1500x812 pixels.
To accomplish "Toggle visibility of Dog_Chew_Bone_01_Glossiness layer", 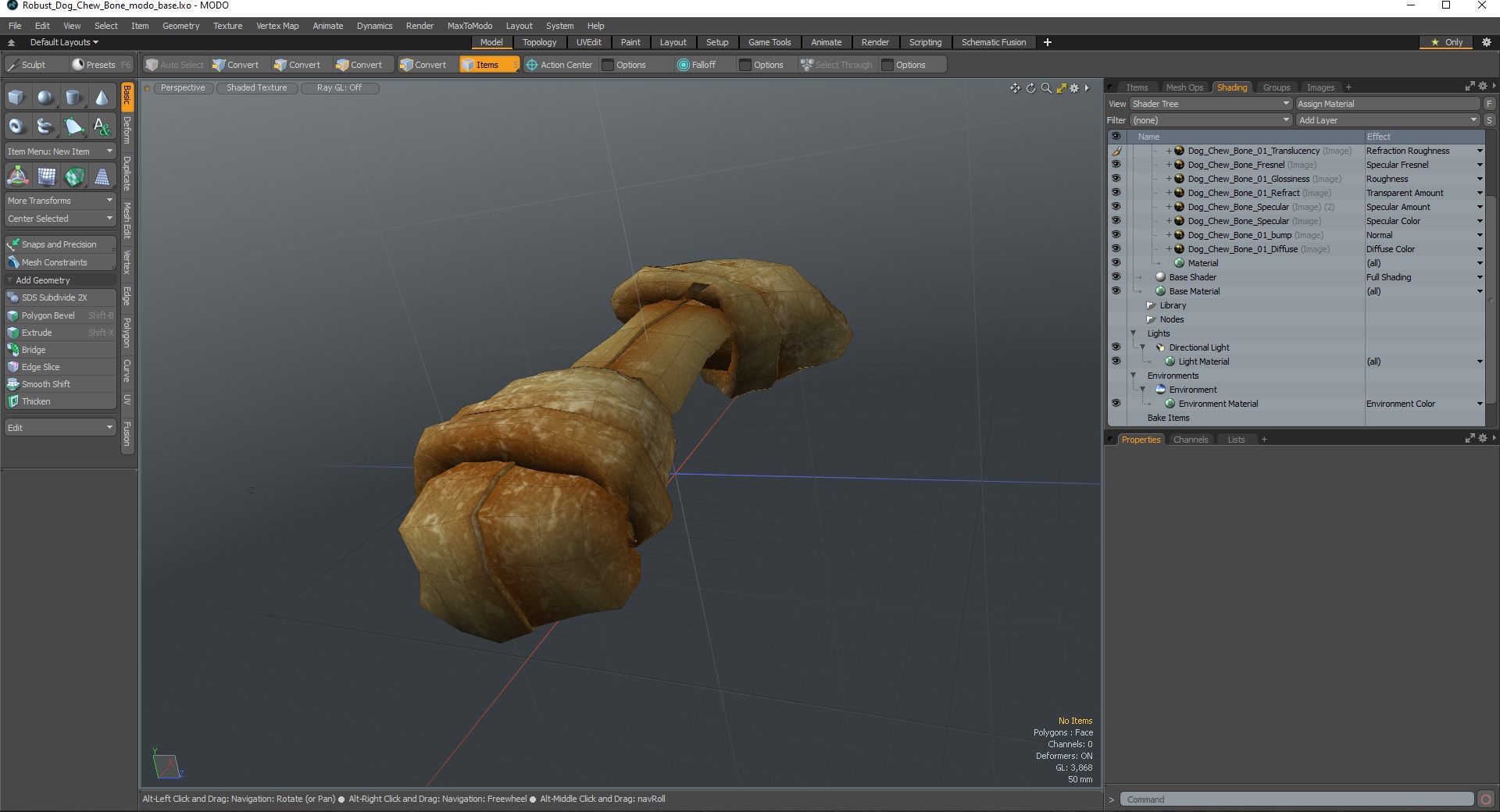I will (1116, 179).
